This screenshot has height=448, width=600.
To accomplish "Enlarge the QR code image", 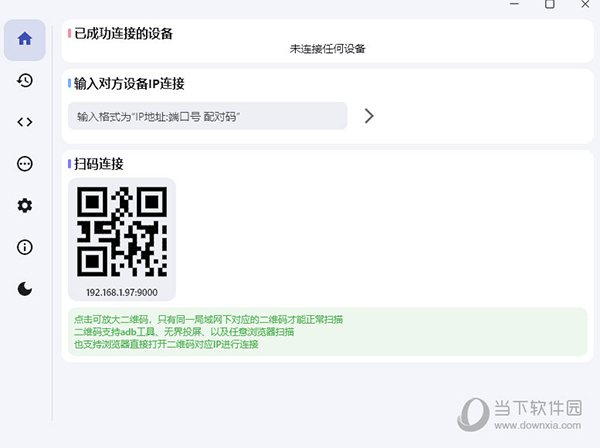I will coord(122,231).
